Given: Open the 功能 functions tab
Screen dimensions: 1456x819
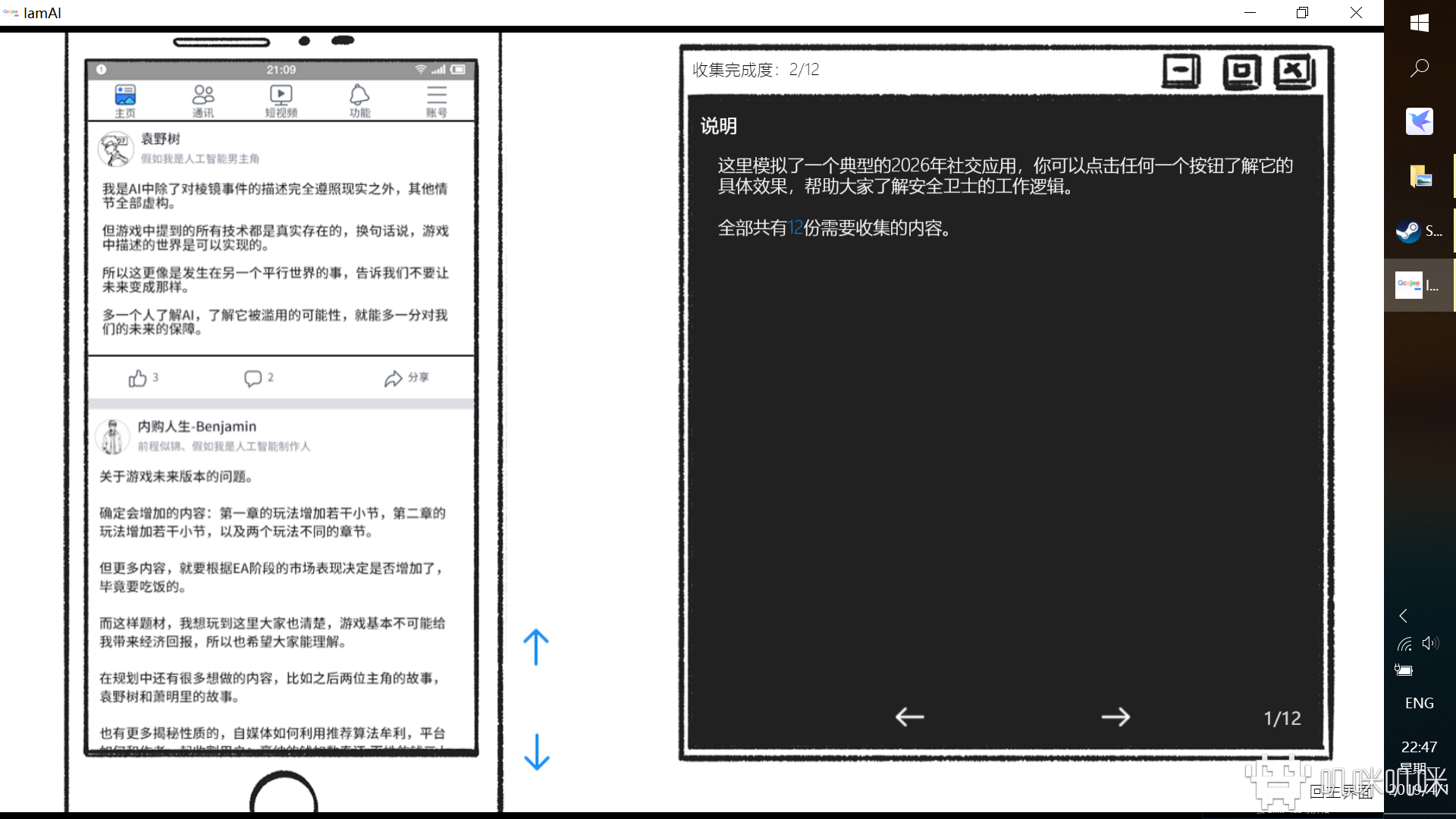Looking at the screenshot, I should pyautogui.click(x=359, y=101).
